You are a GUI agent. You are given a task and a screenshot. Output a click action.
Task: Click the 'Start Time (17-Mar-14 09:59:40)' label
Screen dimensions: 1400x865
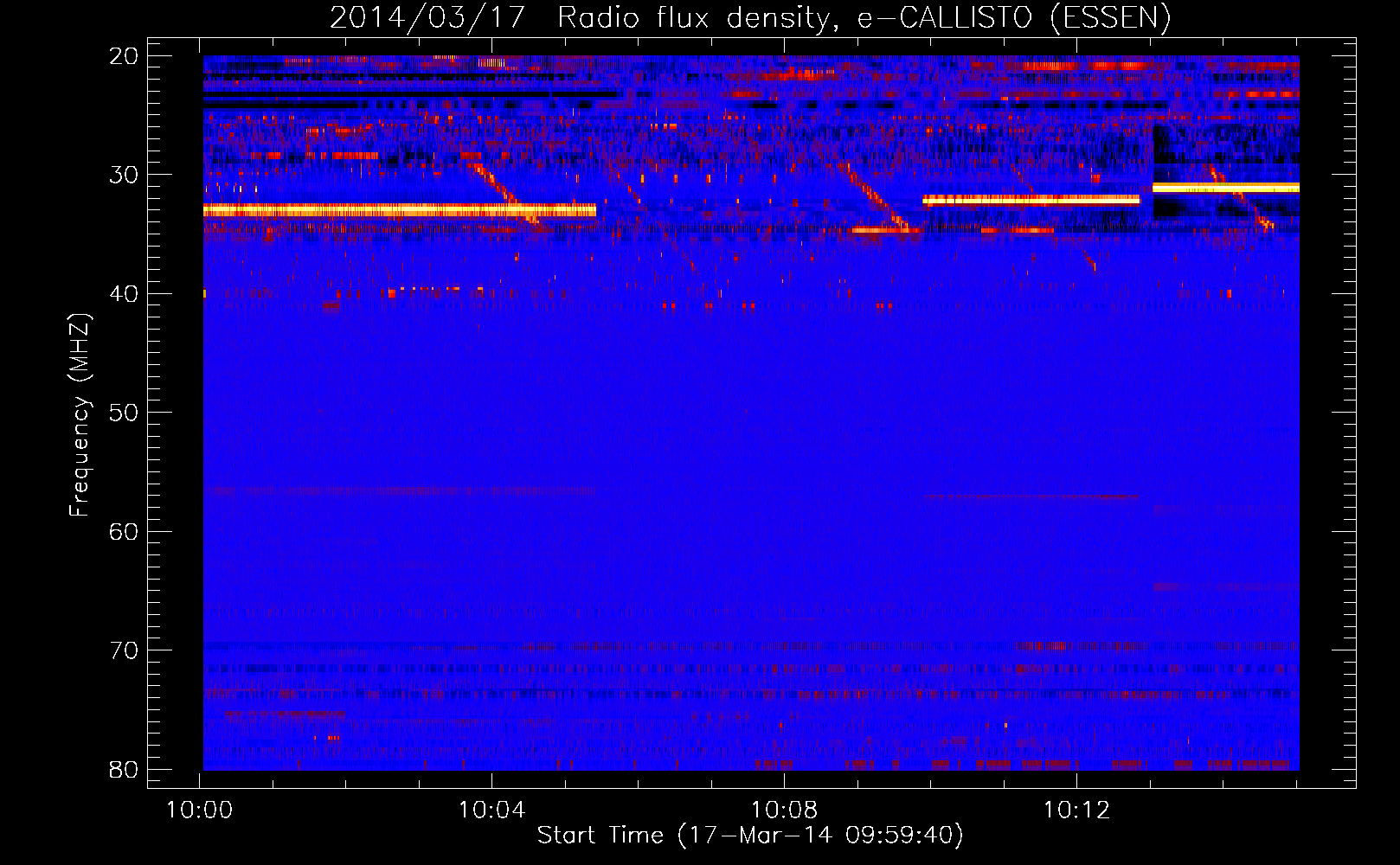(x=750, y=836)
